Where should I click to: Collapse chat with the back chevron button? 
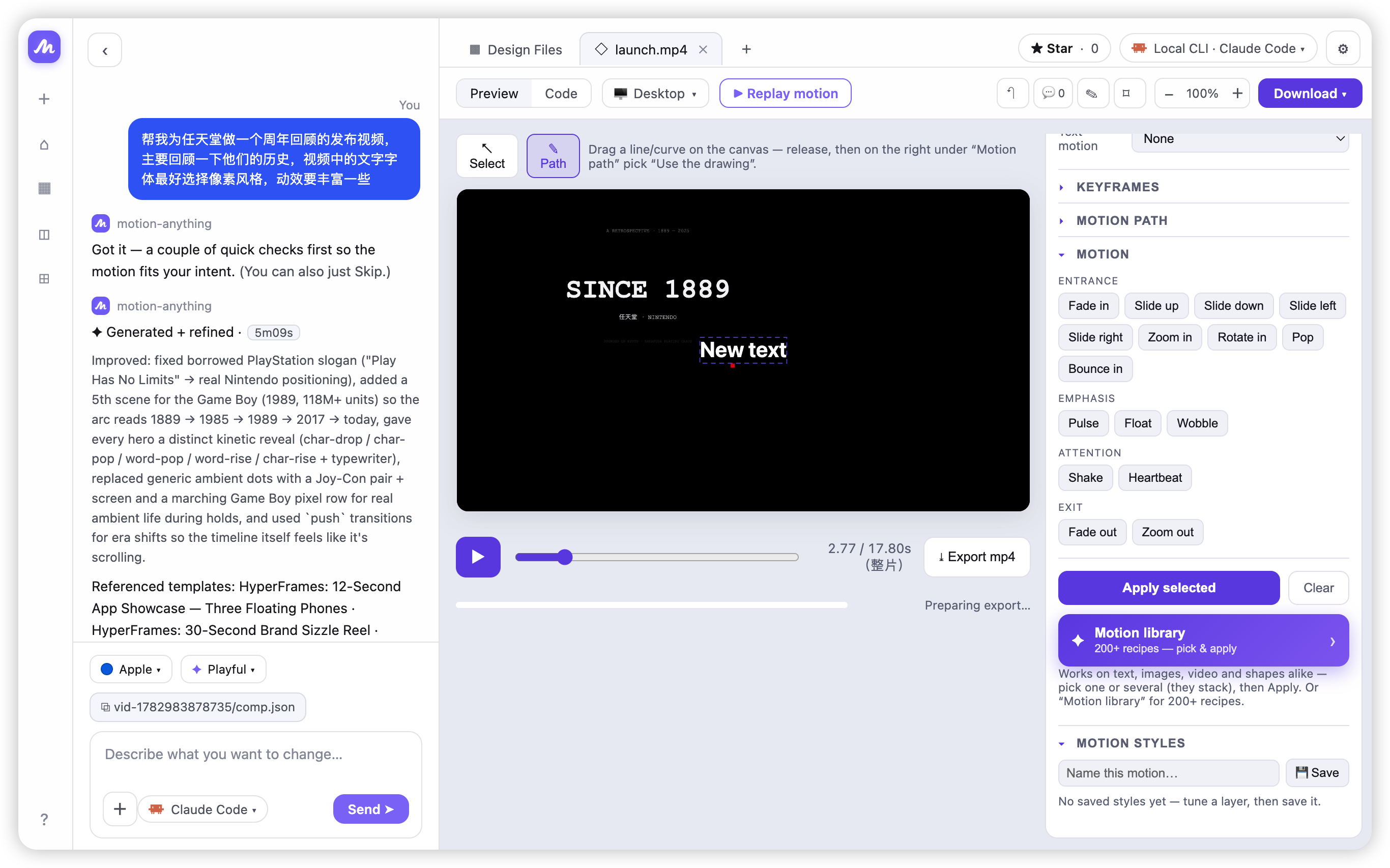(104, 50)
